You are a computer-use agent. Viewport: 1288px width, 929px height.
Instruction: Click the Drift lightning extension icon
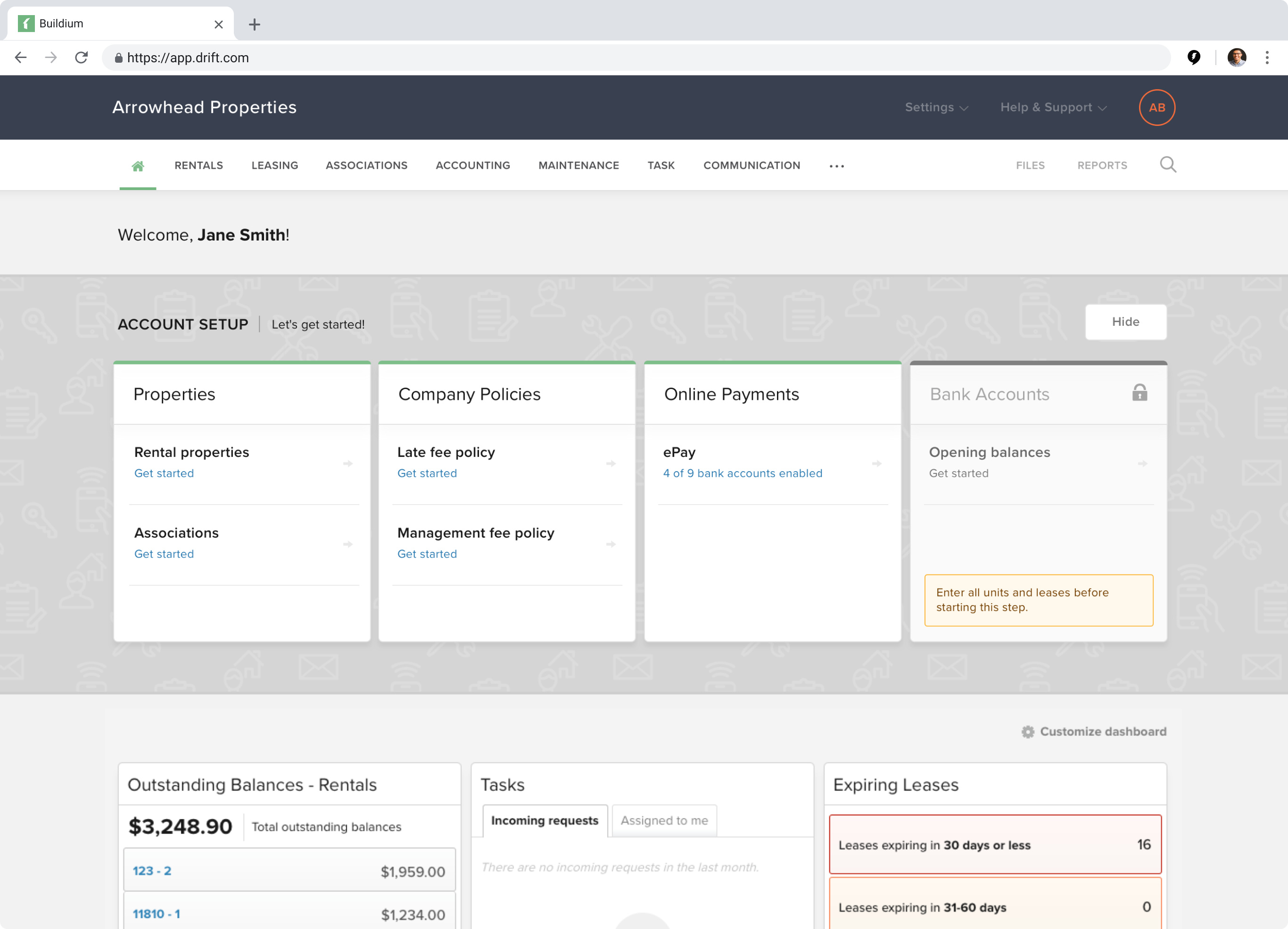[1194, 58]
